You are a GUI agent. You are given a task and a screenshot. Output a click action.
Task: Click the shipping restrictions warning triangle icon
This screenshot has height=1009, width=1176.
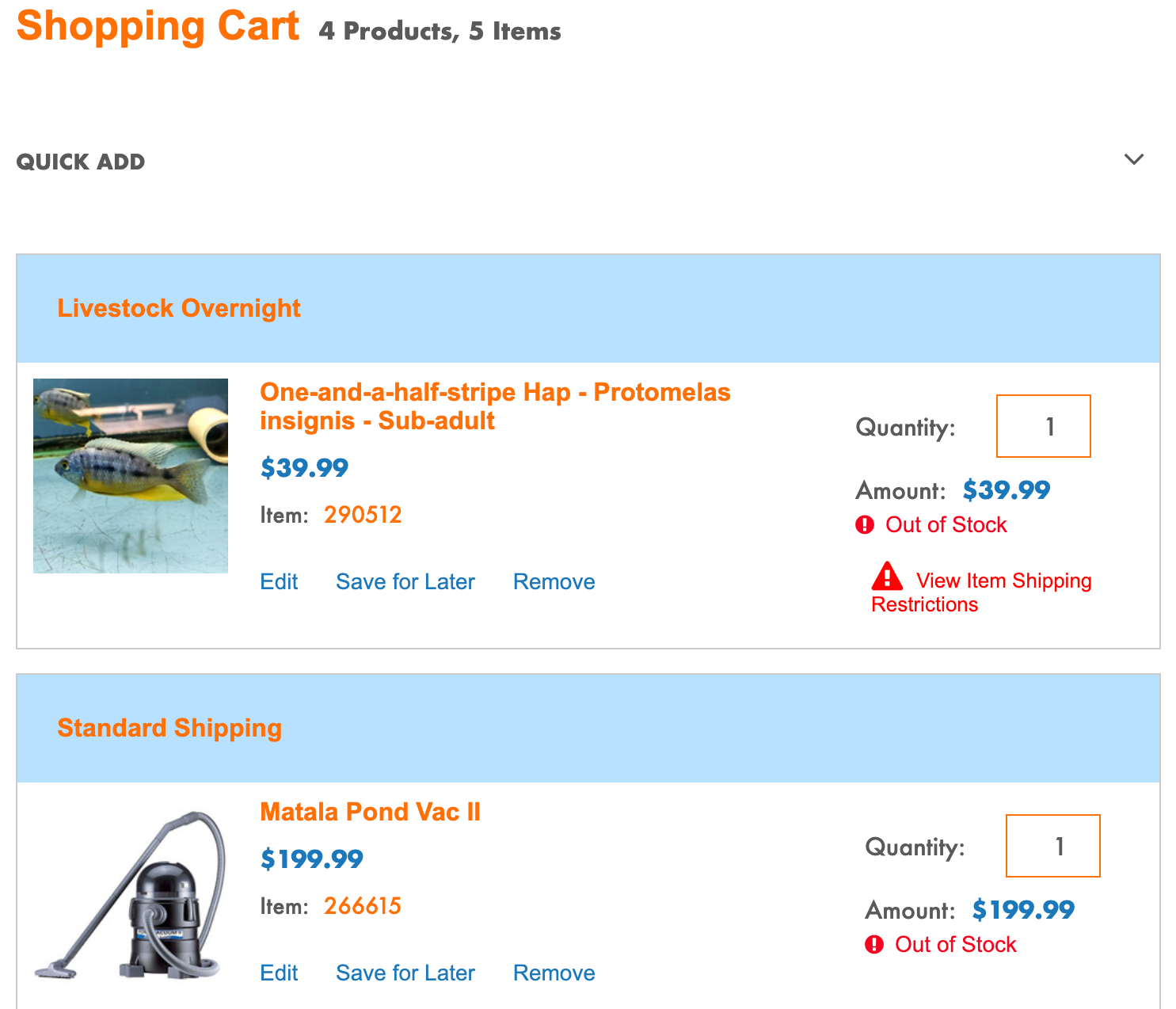pyautogui.click(x=887, y=577)
